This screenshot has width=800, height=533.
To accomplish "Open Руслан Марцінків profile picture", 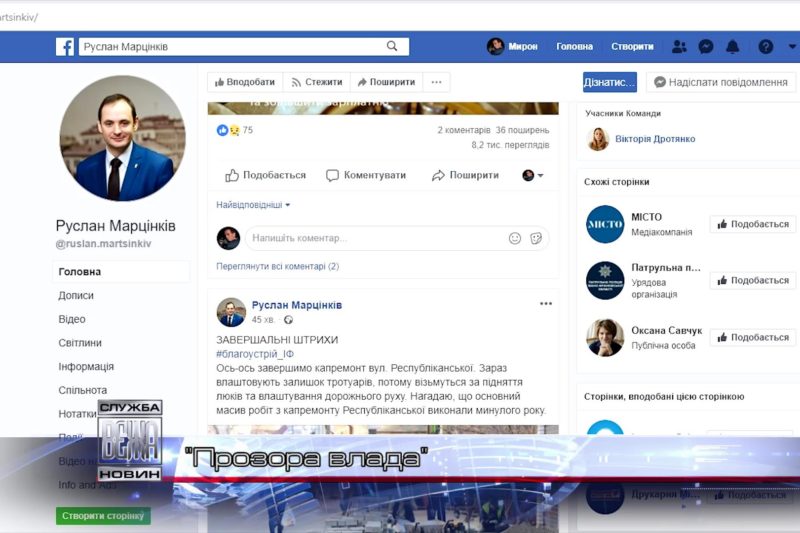I will pos(122,138).
